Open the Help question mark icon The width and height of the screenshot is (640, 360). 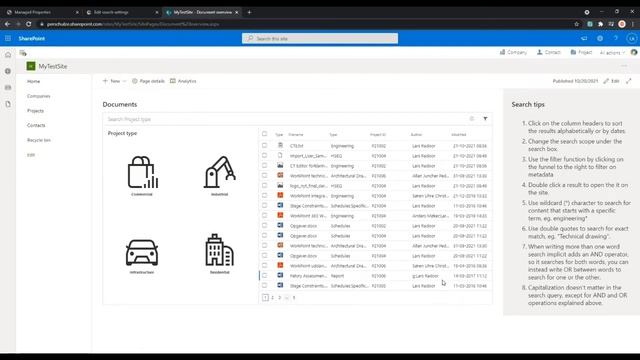pyautogui.click(x=616, y=38)
